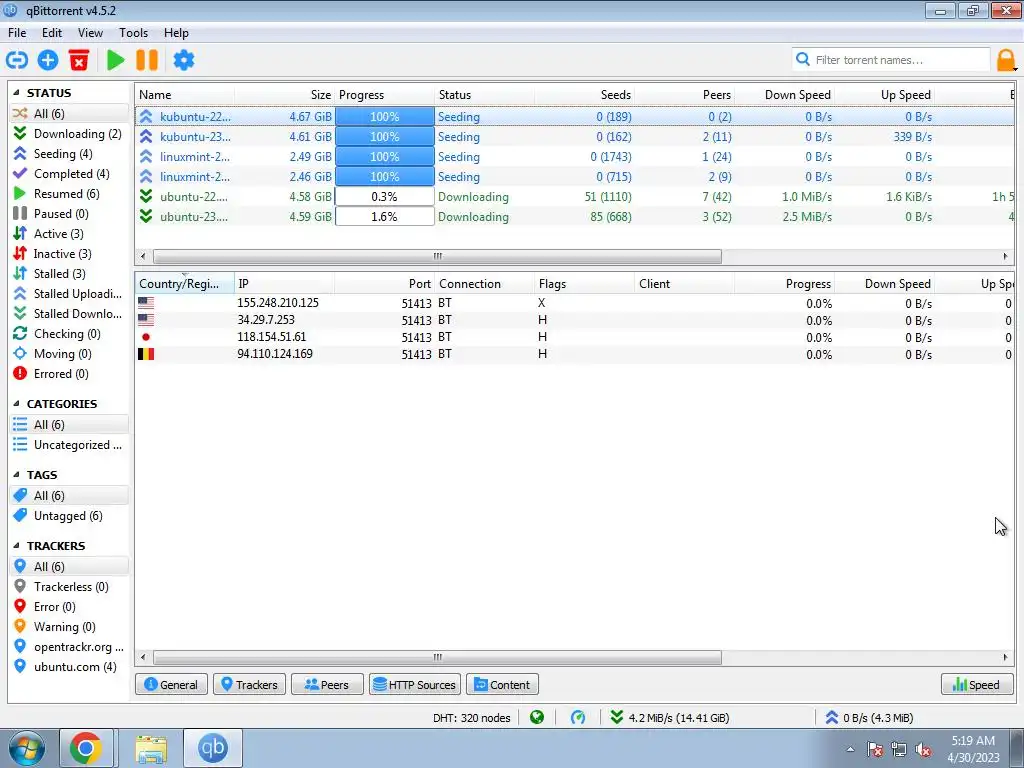Switch to the Peers tab
1024x768 pixels.
click(x=327, y=684)
